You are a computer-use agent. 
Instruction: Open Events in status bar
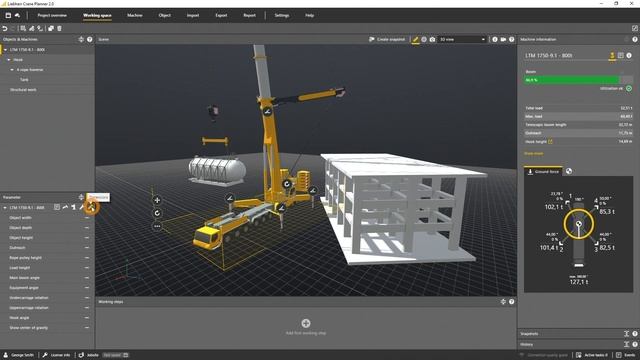pyautogui.click(x=626, y=355)
